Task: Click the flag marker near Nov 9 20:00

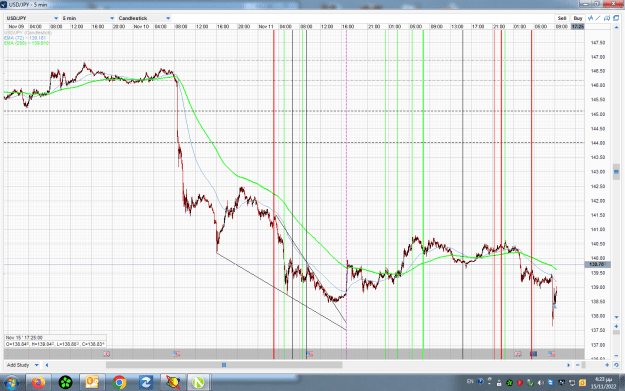Action: point(106,354)
